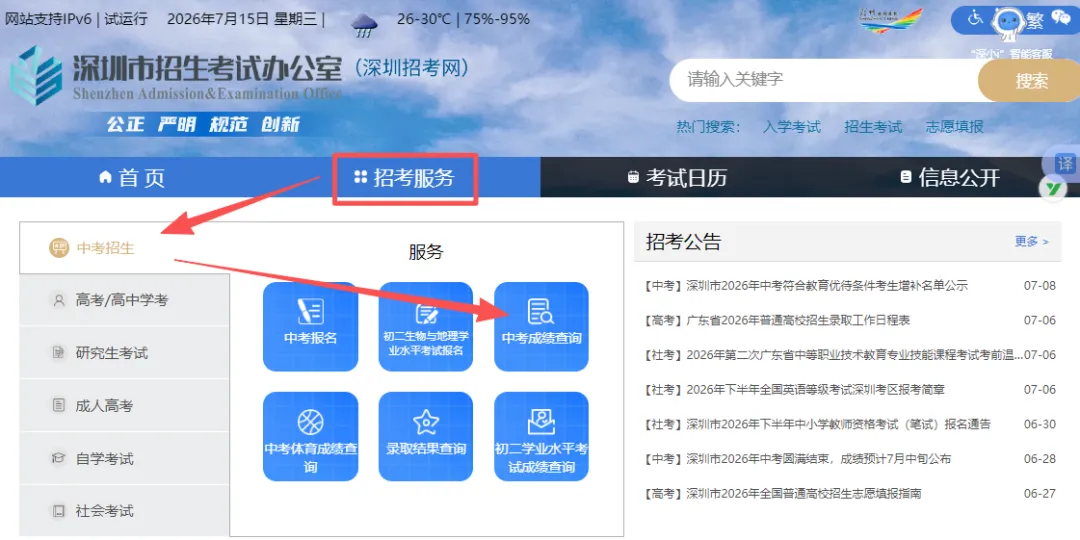Open notice 深圳市2026年中考圆满结束
The image size is (1080, 540).
click(798, 459)
